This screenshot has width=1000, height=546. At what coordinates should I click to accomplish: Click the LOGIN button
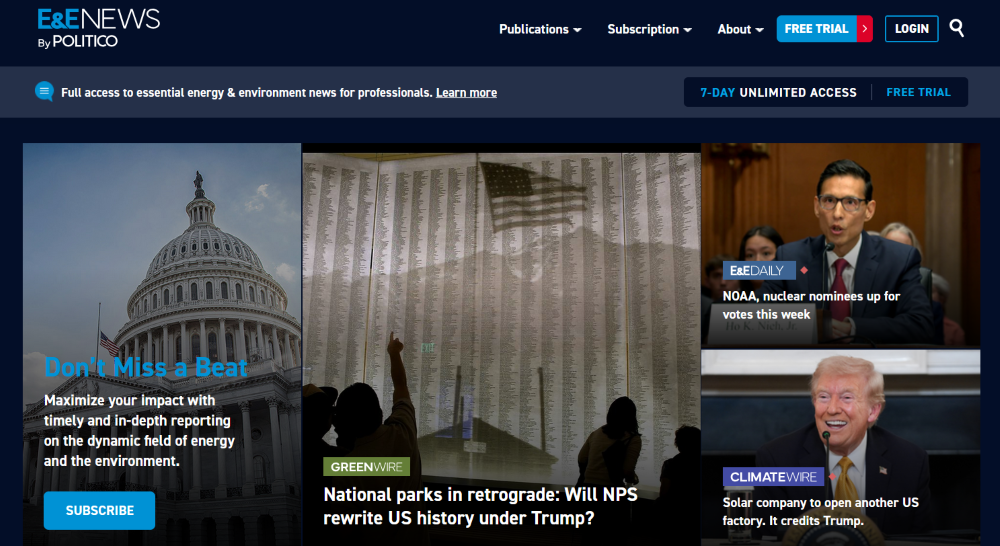tap(911, 29)
